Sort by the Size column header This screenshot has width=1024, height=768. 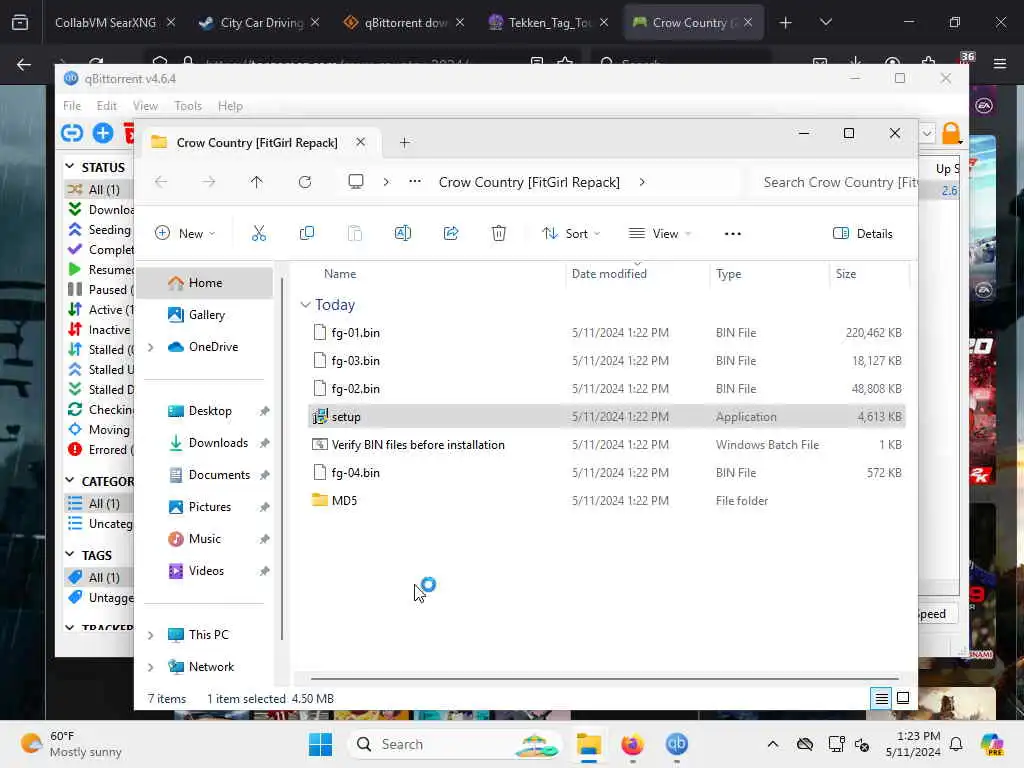[x=868, y=274]
